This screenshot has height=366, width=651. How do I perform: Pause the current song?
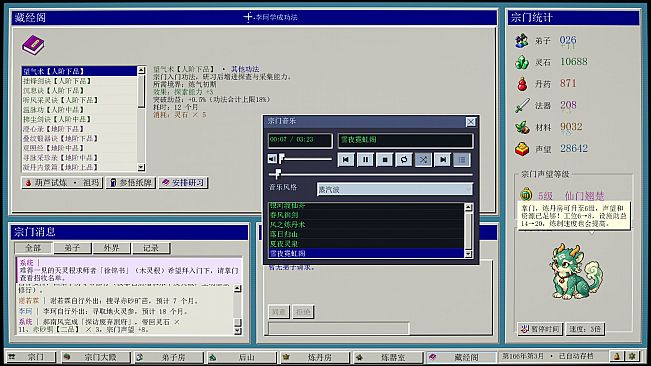coord(365,160)
